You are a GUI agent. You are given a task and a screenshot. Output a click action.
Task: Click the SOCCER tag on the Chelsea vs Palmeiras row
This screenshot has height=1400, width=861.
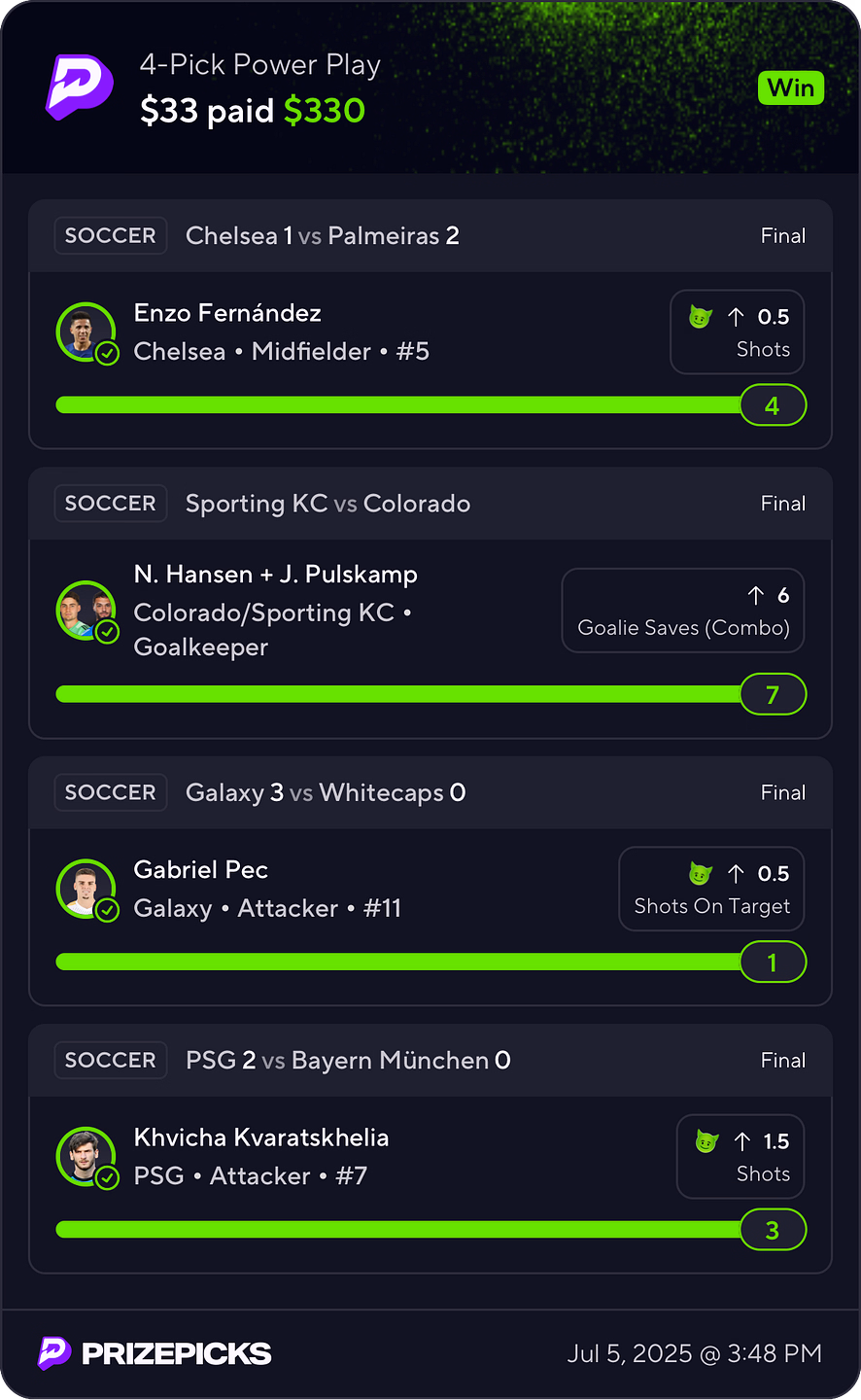pyautogui.click(x=110, y=236)
